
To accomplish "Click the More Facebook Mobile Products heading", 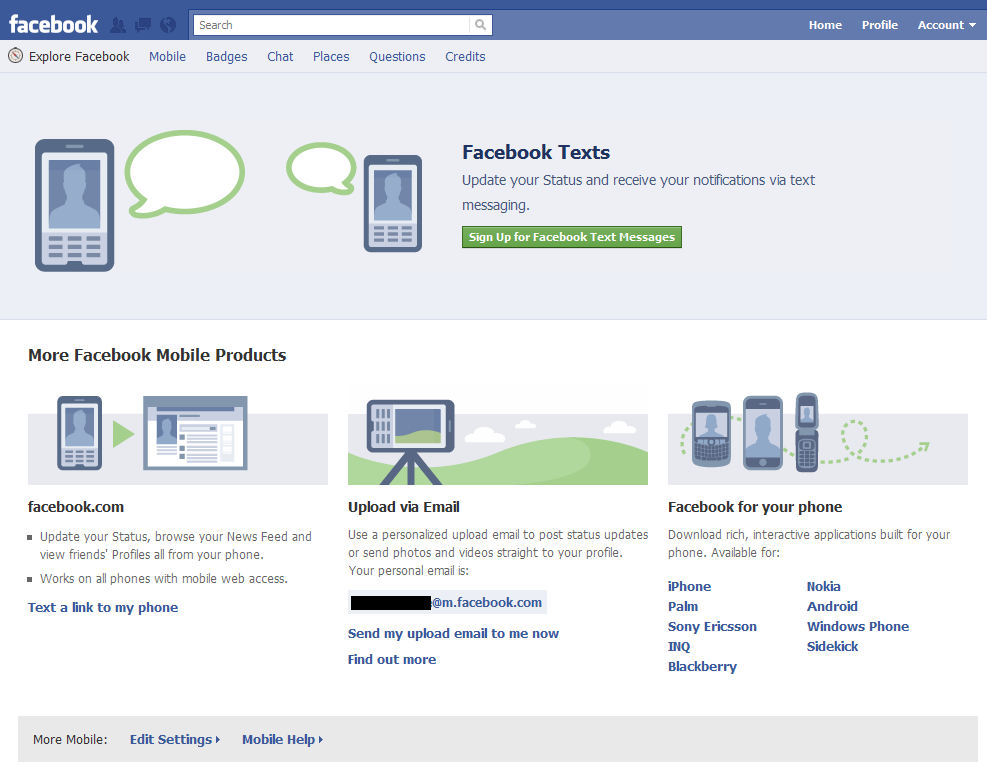I will [157, 355].
